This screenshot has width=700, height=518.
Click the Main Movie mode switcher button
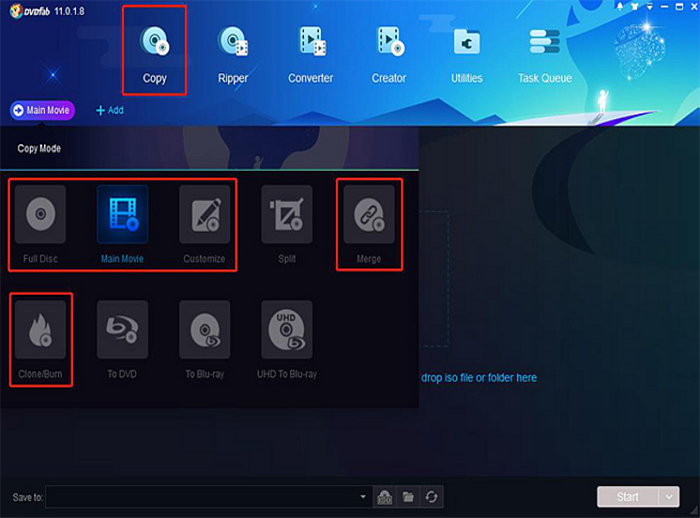(x=42, y=110)
